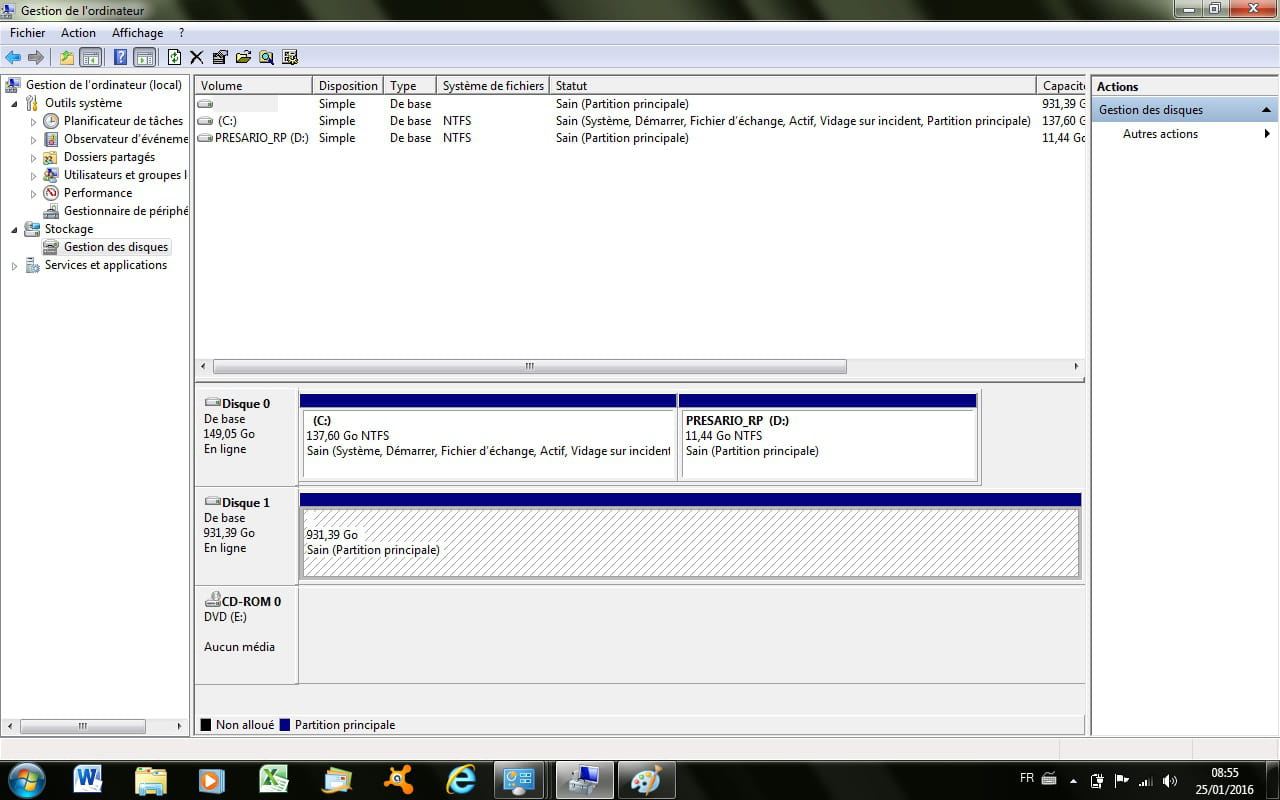Toggle the Show/Hide Action Pane button
This screenshot has height=800, width=1280.
(144, 58)
